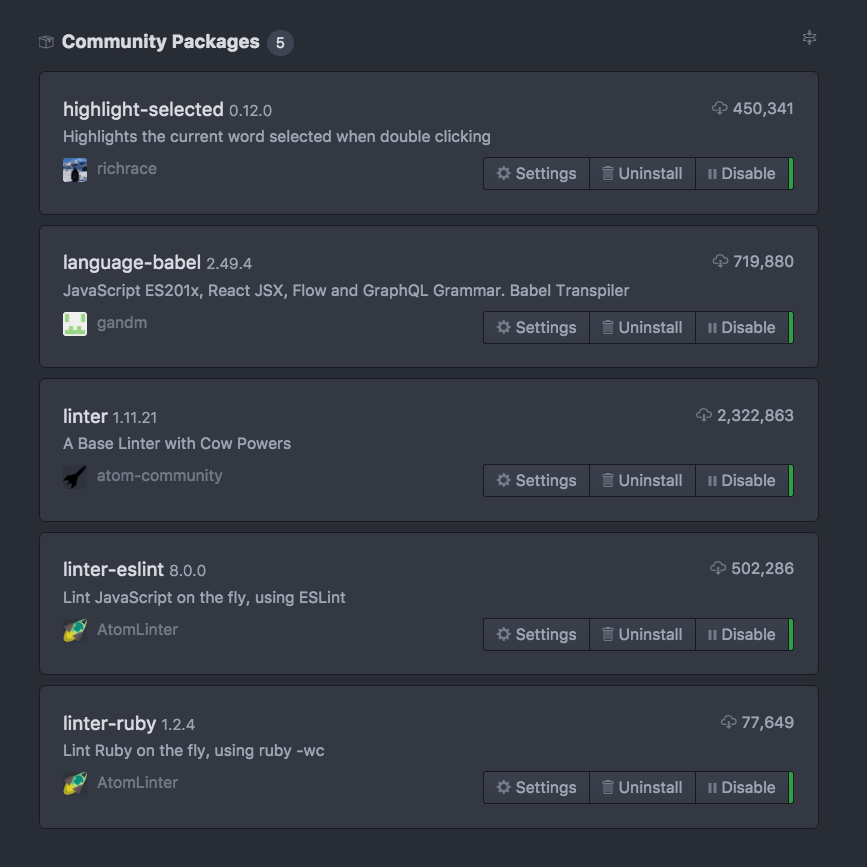Disable the linter 1.11.21 package
Image resolution: width=867 pixels, height=867 pixels.
[x=741, y=480]
